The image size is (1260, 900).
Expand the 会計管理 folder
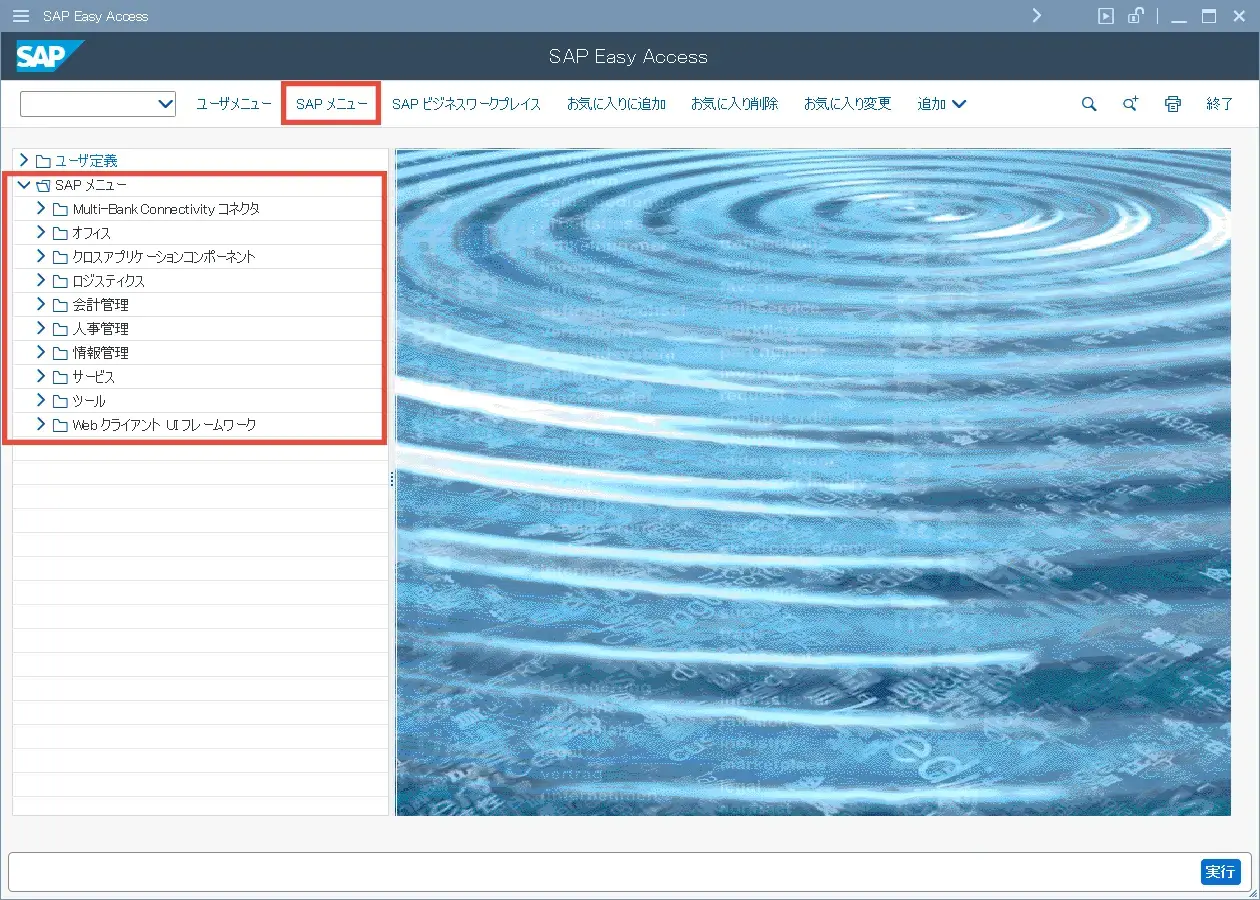click(x=41, y=304)
